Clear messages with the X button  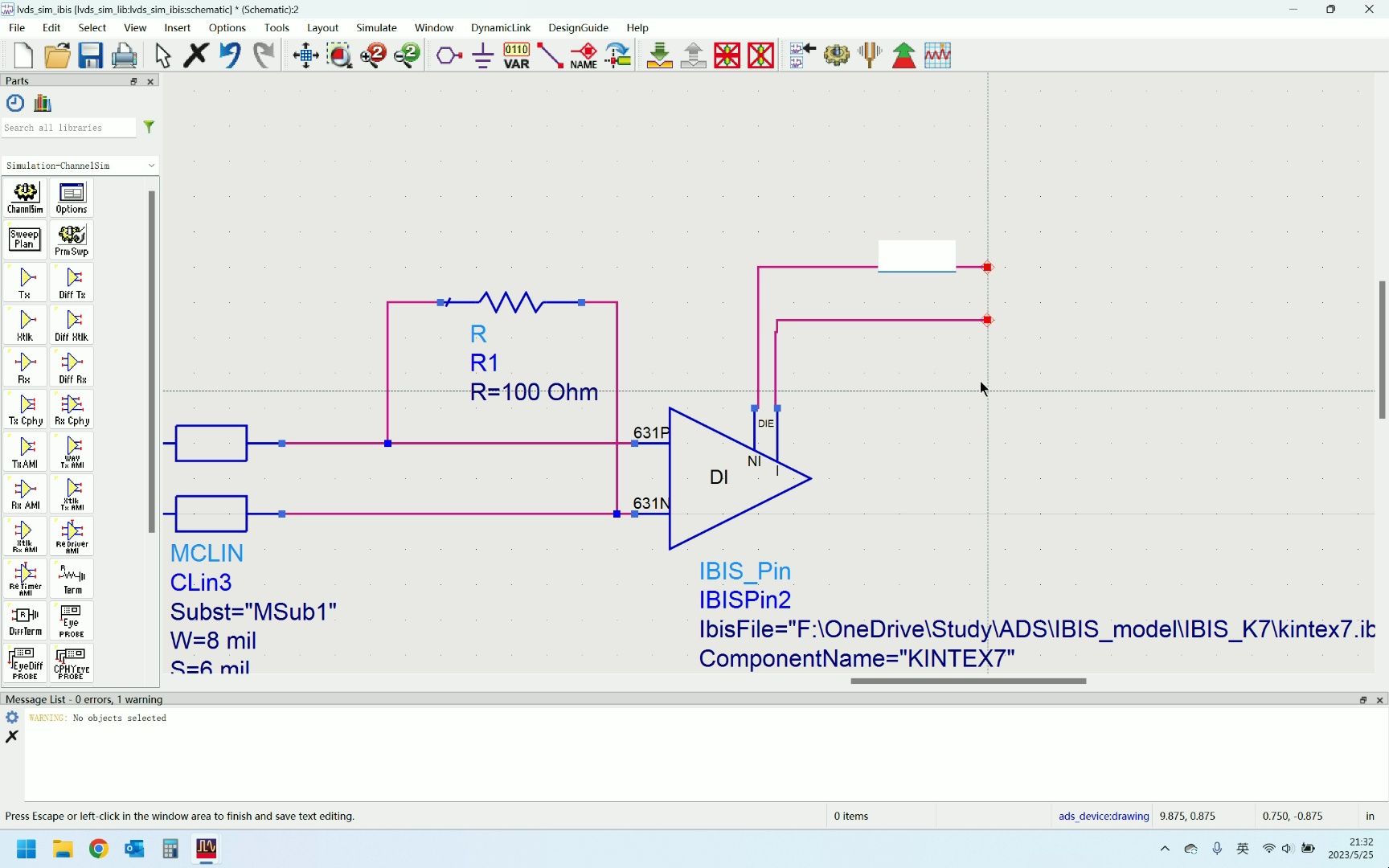pyautogui.click(x=12, y=736)
